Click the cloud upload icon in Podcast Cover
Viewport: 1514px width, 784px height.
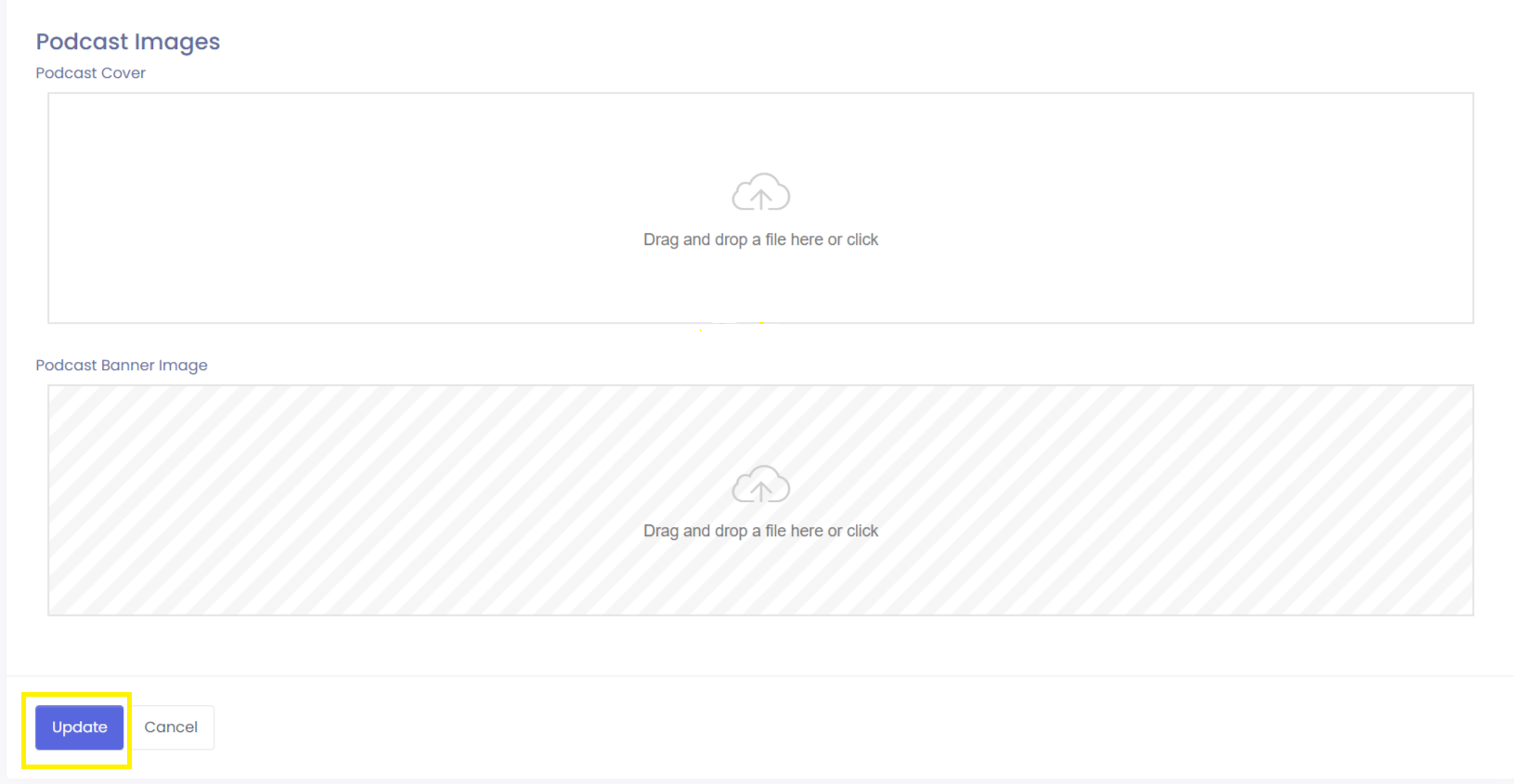click(761, 192)
